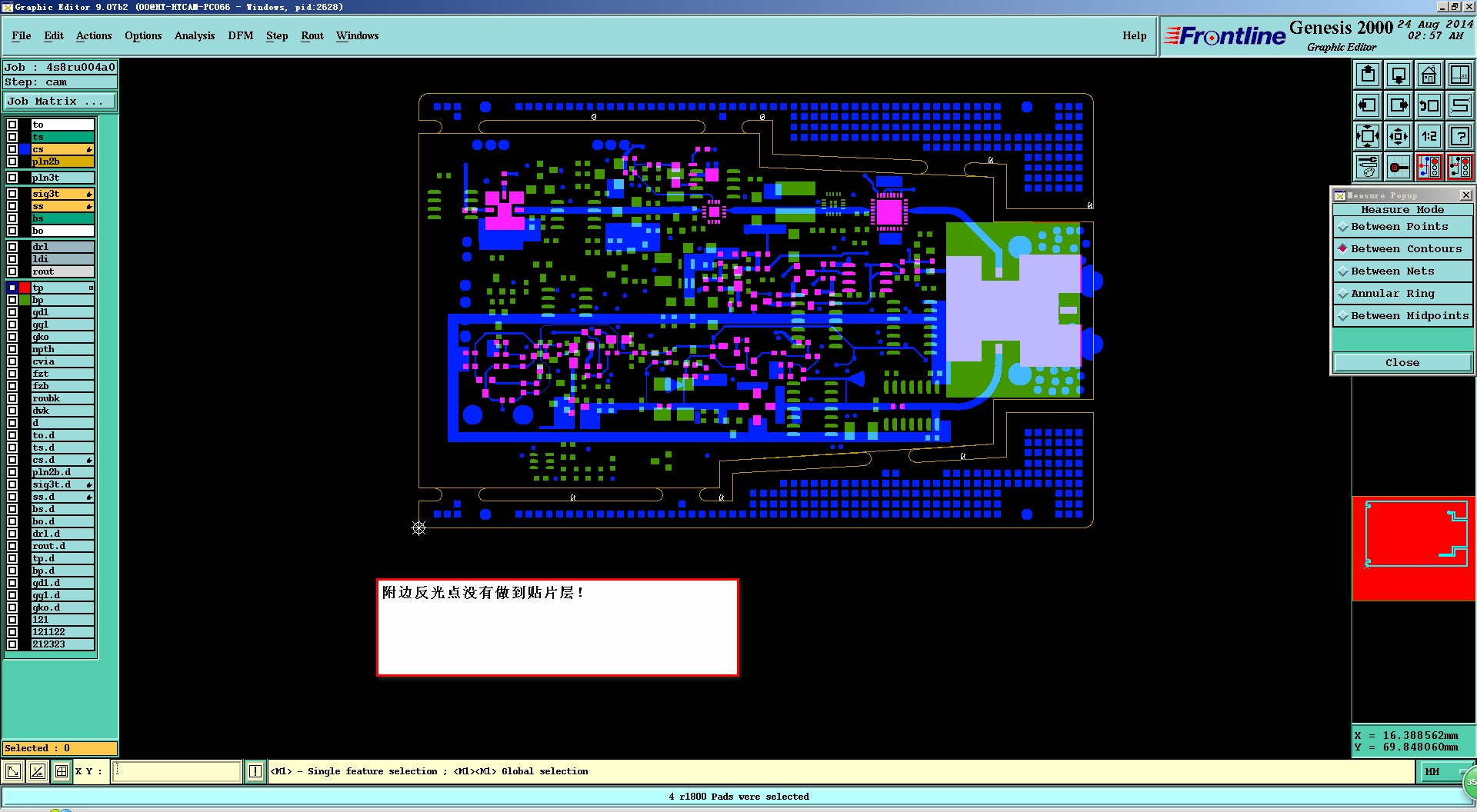Select Between Nets measure mode
The image size is (1477, 812).
[x=1402, y=271]
